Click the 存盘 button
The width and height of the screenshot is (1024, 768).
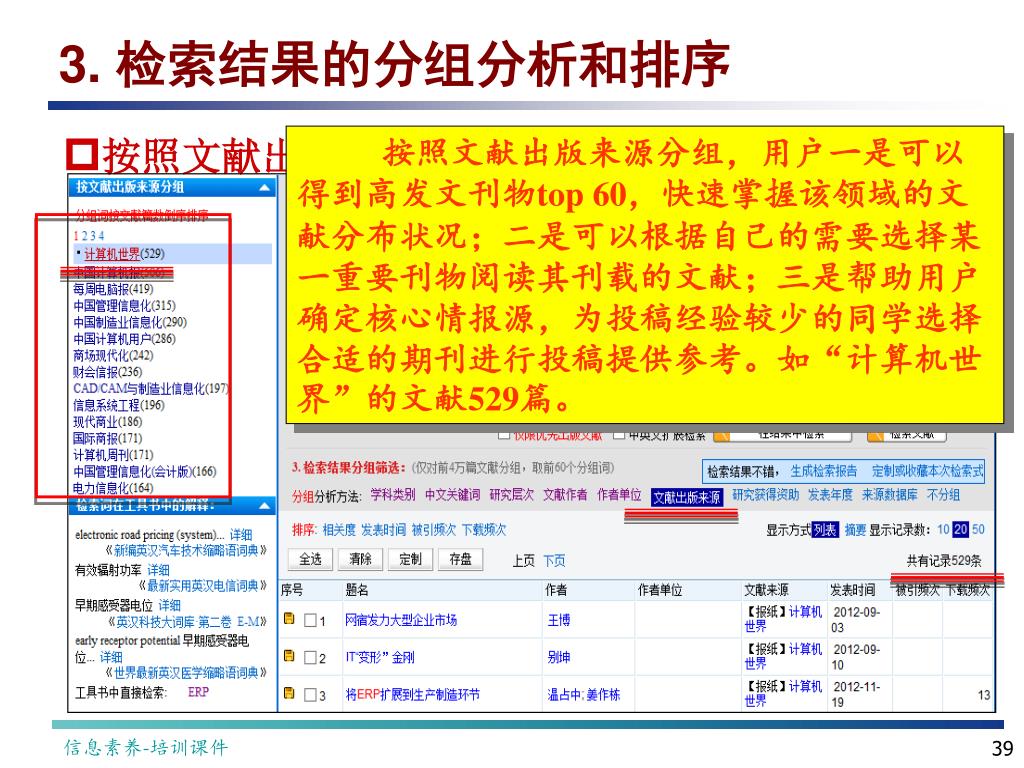point(460,559)
